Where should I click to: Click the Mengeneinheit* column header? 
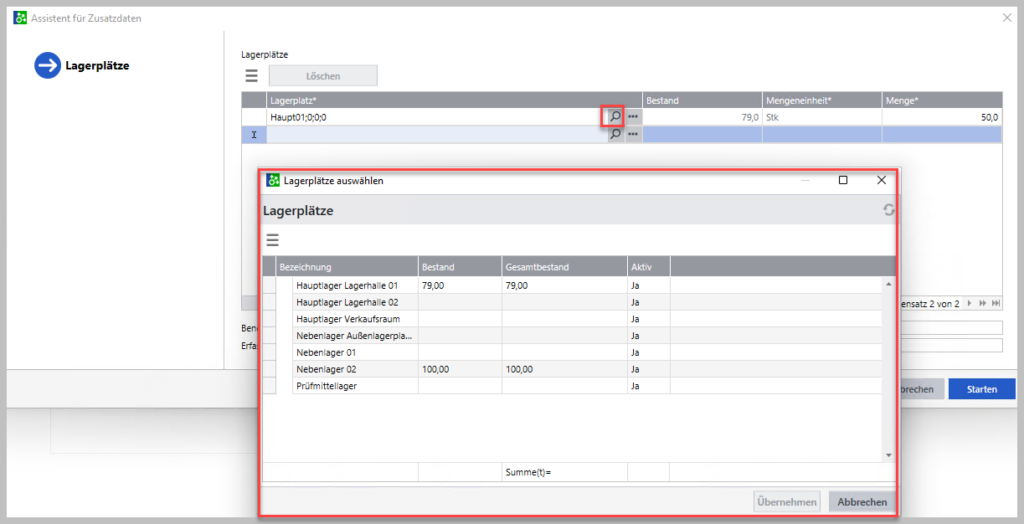[x=822, y=101]
